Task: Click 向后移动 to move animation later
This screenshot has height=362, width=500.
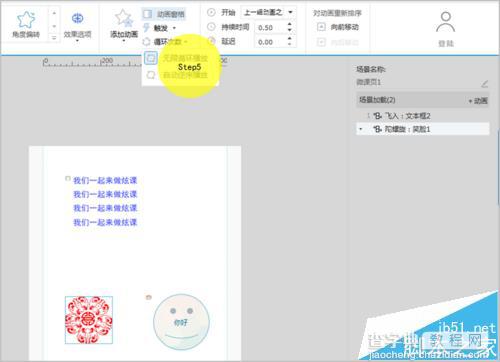Action: (x=338, y=42)
